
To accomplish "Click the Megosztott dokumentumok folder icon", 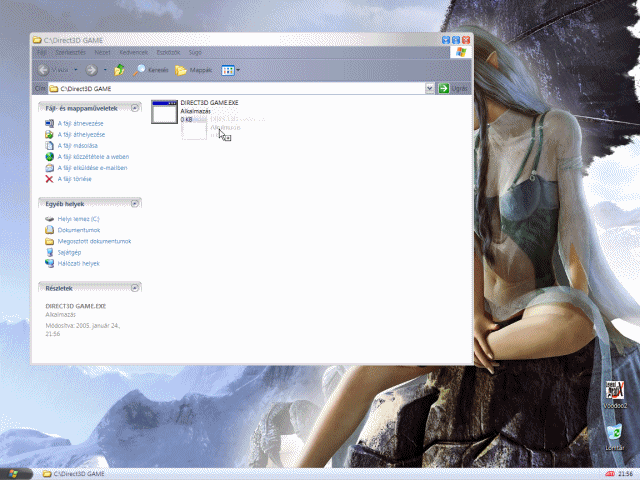I will coord(49,241).
